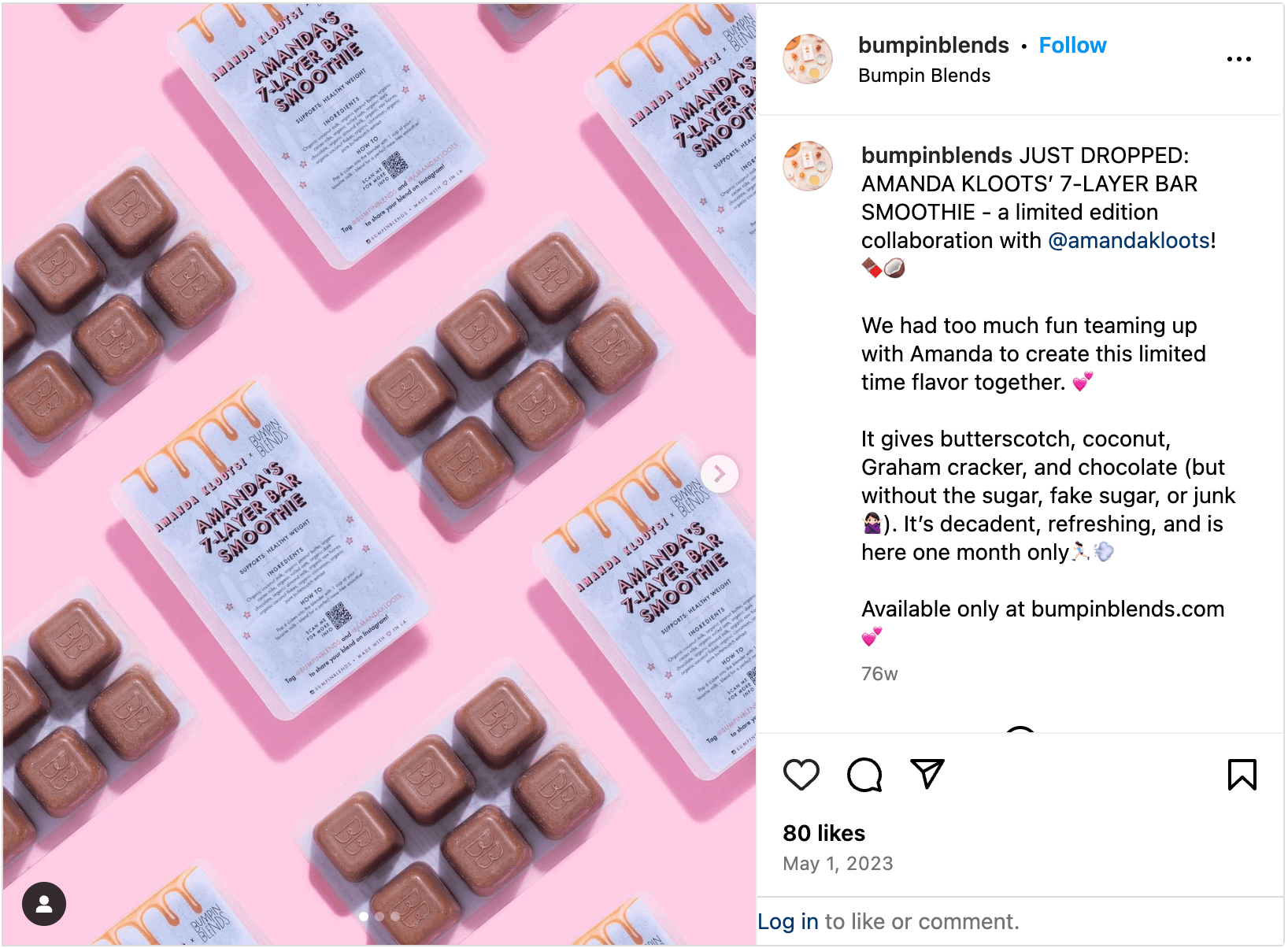Click the Follow button beside bumpinblends
This screenshot has height=948, width=1288.
1072,46
